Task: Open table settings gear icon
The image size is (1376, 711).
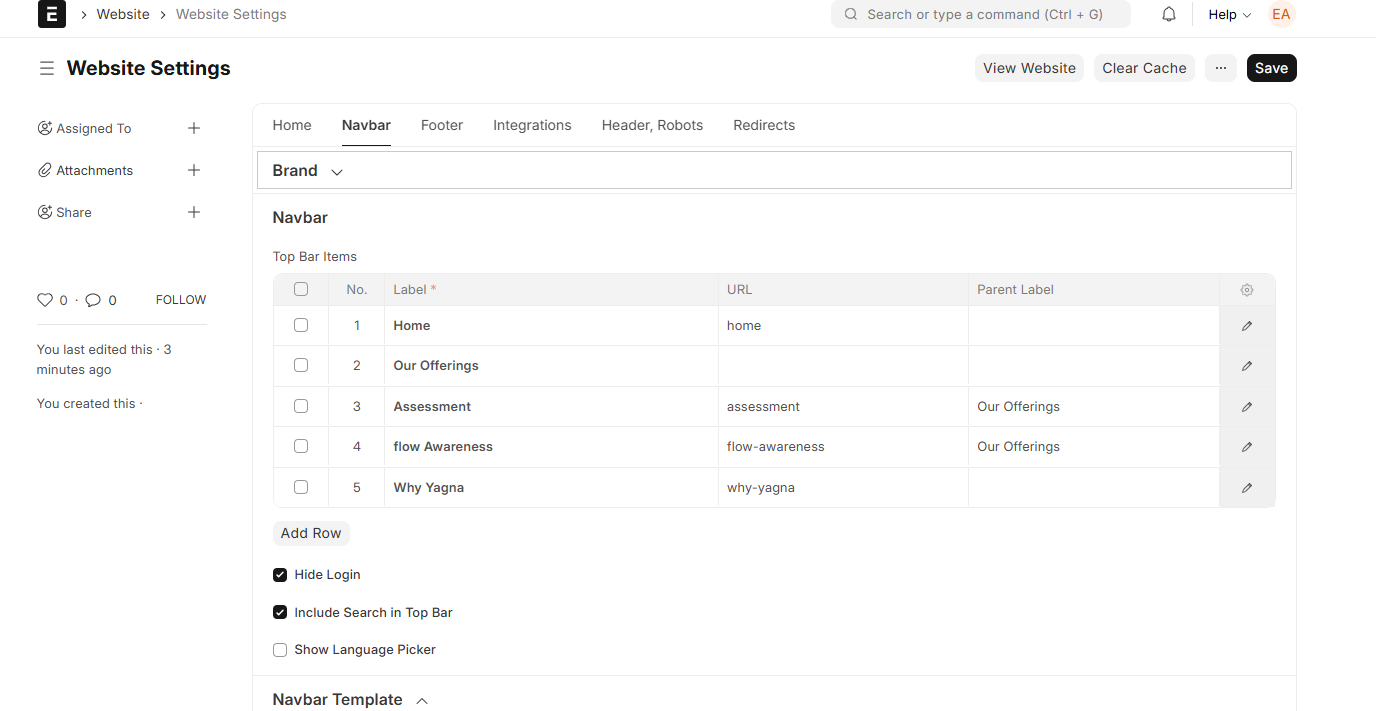Action: (1246, 290)
